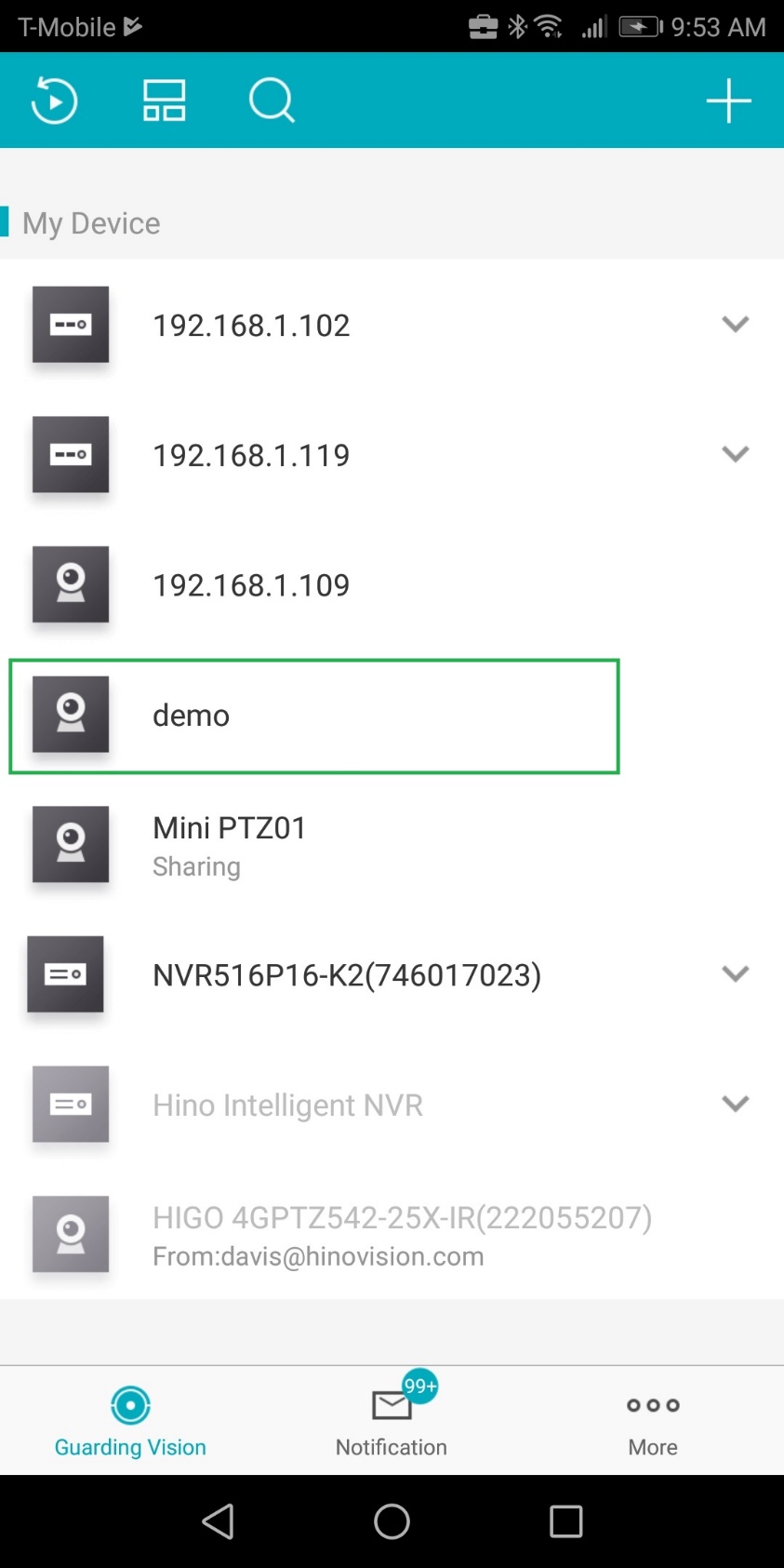Tap the recorder icon beside 192.168.1.102
Image resolution: width=784 pixels, height=1568 pixels.
click(x=71, y=324)
